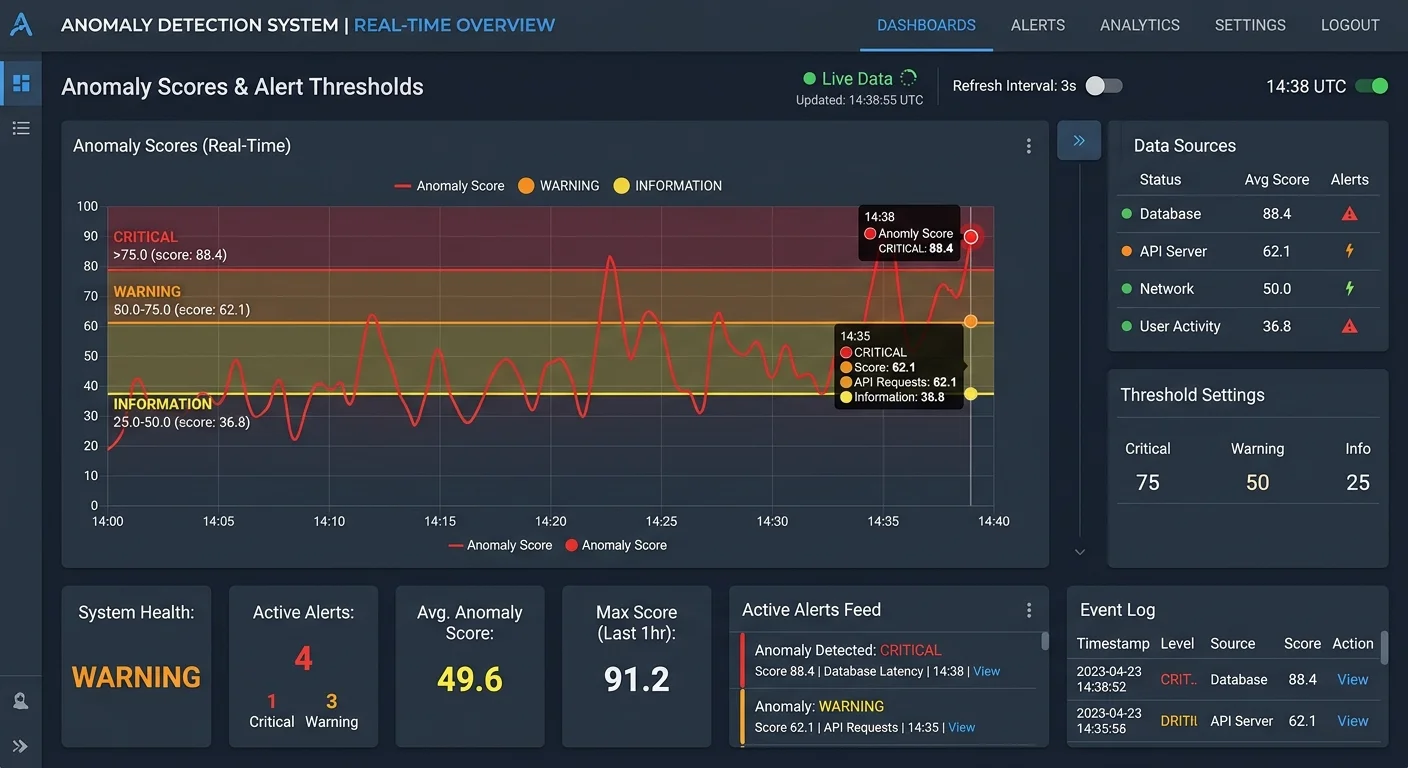This screenshot has height=768, width=1408.
Task: Open the SETTINGS tab
Action: [1250, 25]
